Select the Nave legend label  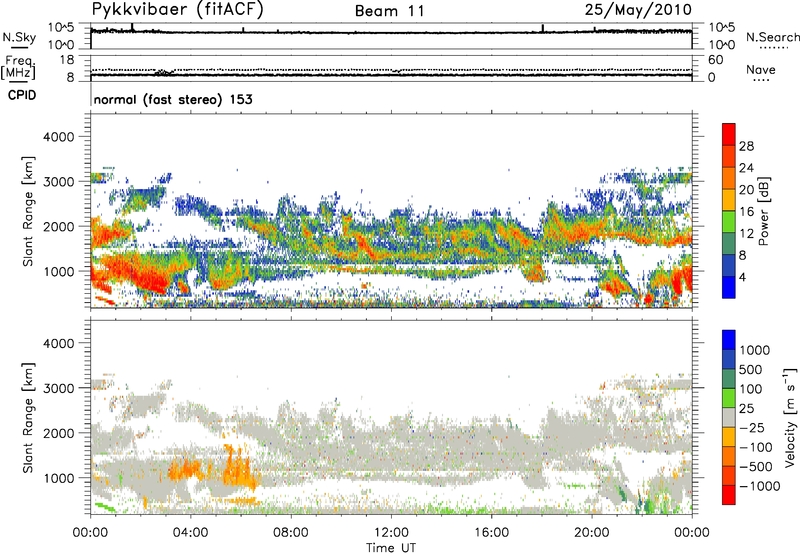(x=761, y=69)
